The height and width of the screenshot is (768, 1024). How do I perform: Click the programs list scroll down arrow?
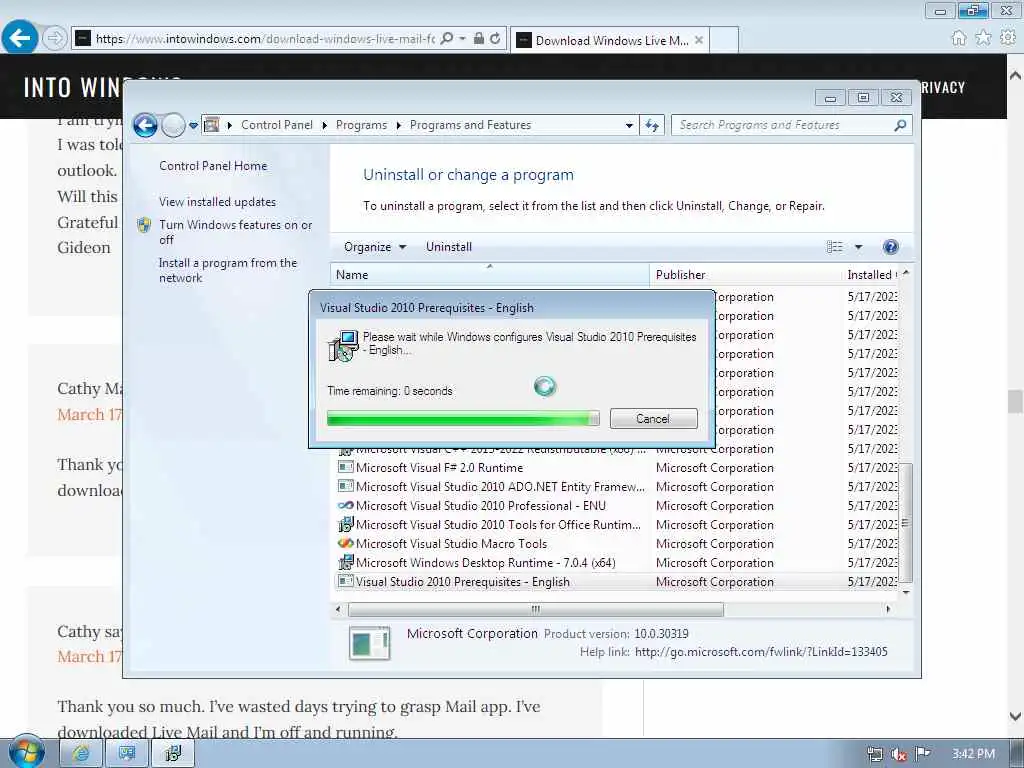(906, 592)
